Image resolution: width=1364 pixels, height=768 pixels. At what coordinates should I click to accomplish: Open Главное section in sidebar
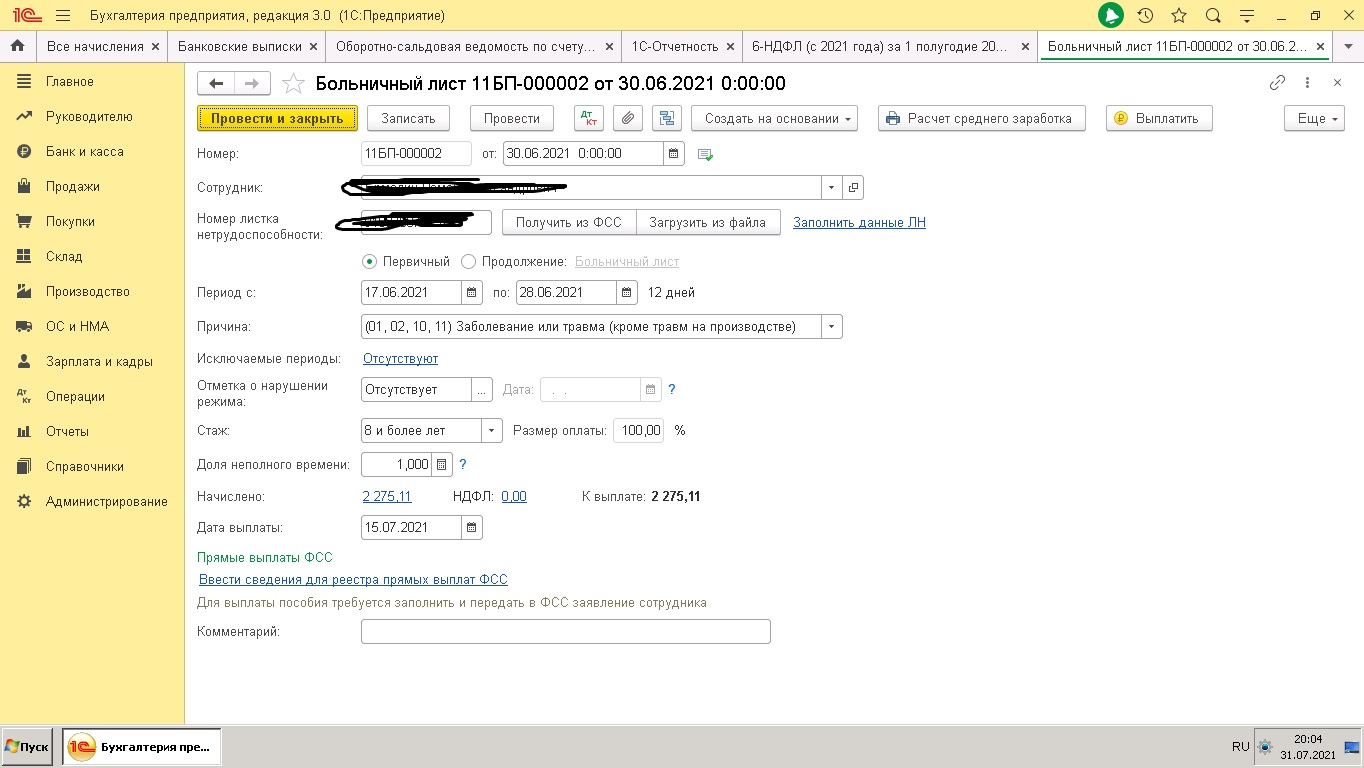pos(70,82)
